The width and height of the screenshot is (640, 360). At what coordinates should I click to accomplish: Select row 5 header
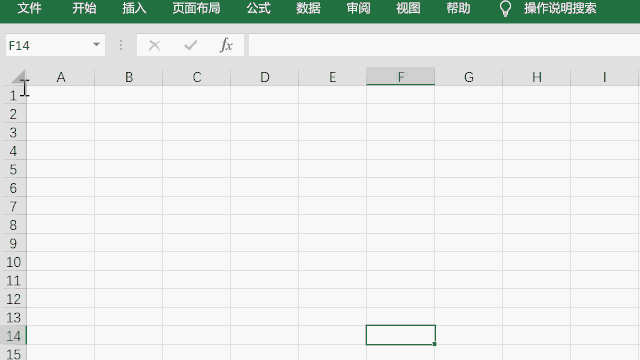(13, 169)
